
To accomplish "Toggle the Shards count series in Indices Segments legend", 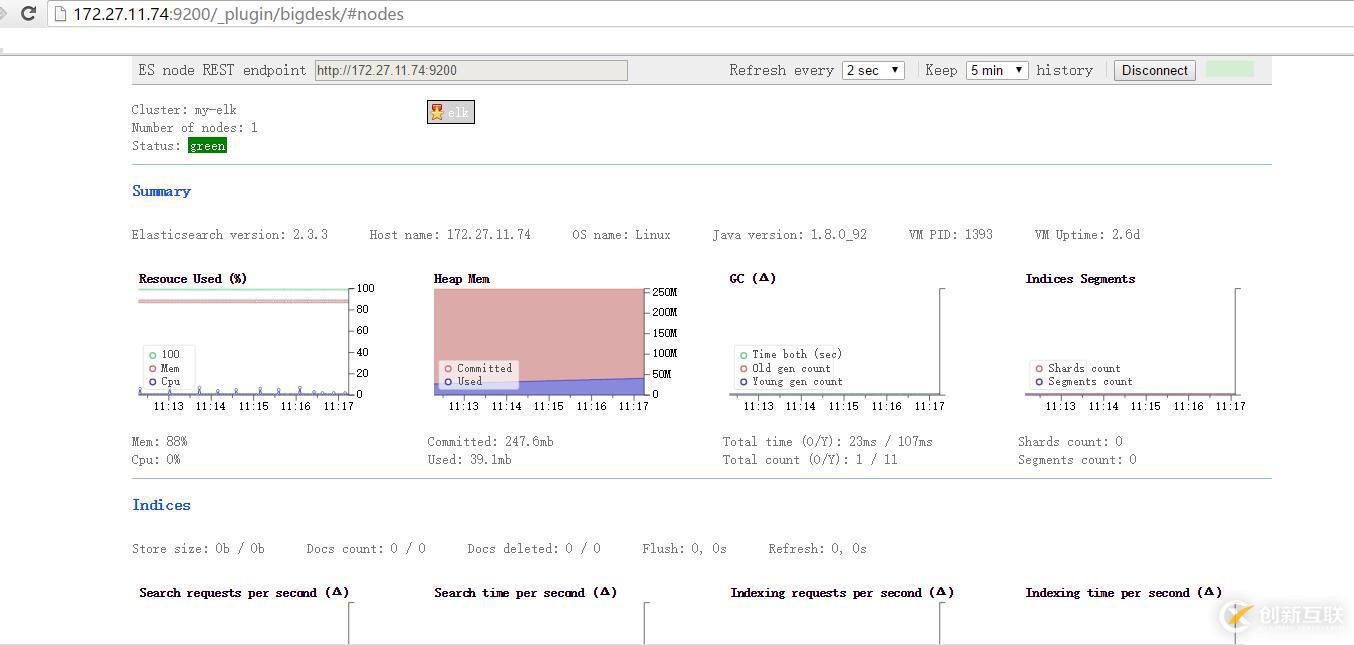I will (1077, 367).
